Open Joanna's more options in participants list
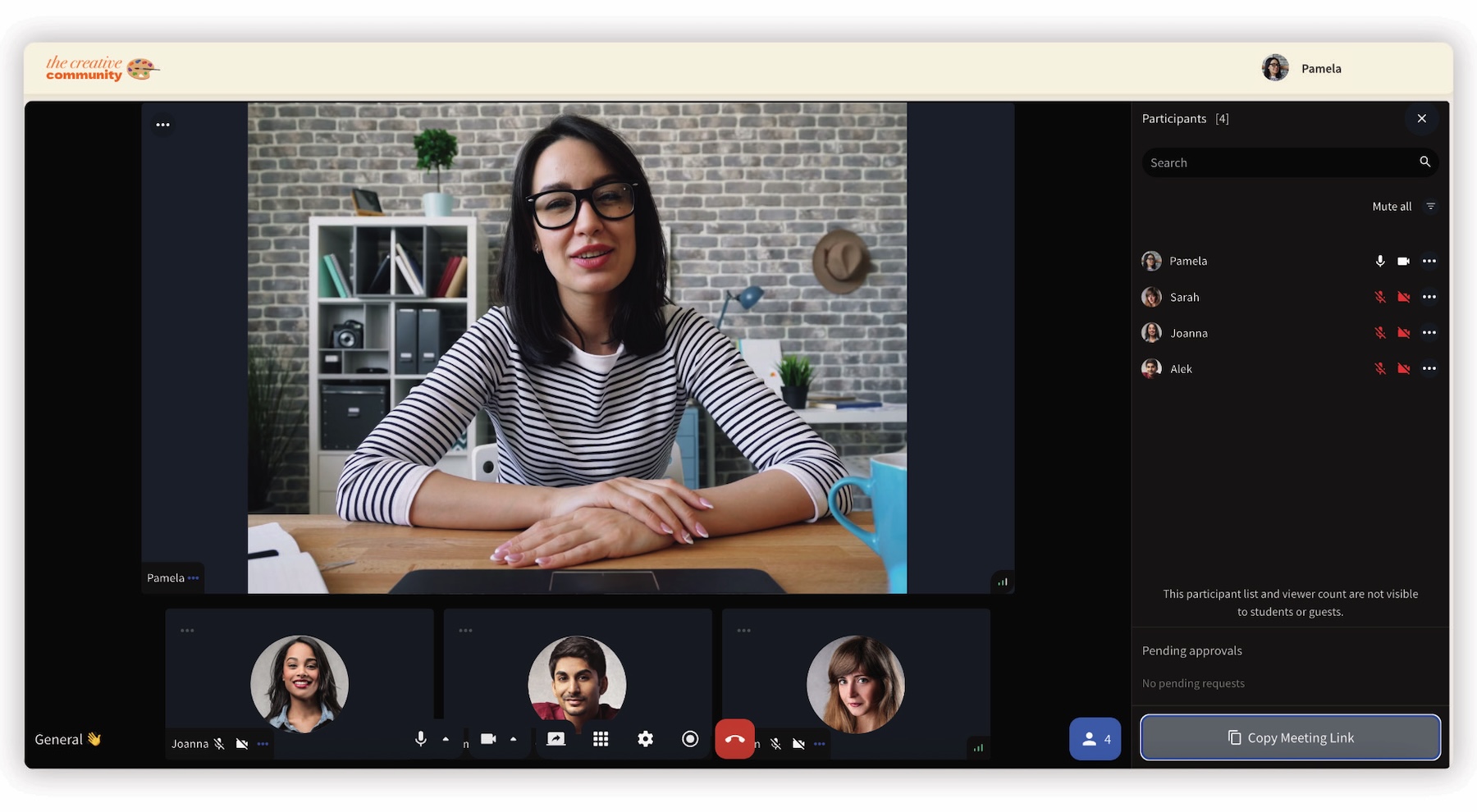This screenshot has width=1477, height=812. tap(1429, 333)
